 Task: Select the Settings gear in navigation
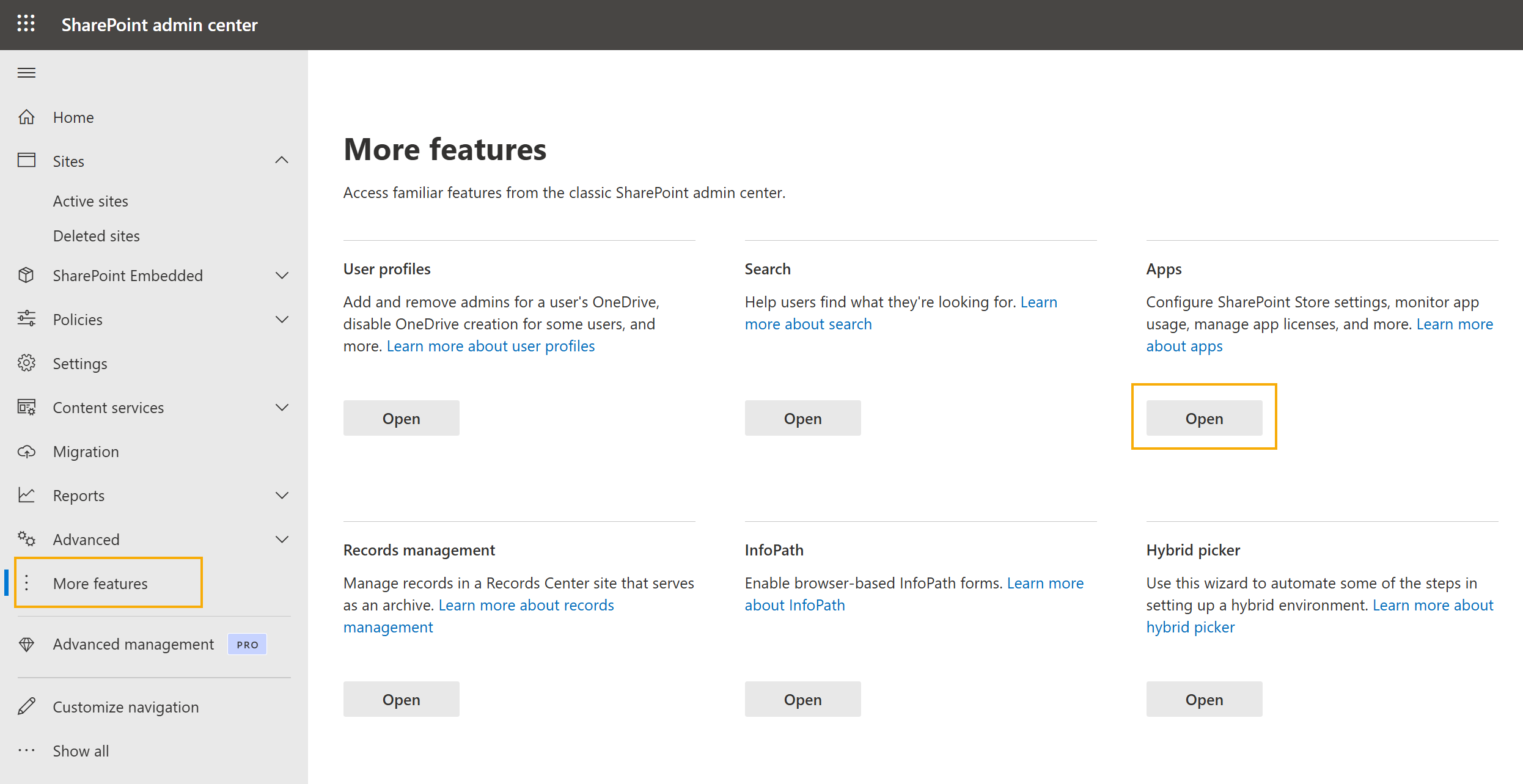[x=27, y=363]
